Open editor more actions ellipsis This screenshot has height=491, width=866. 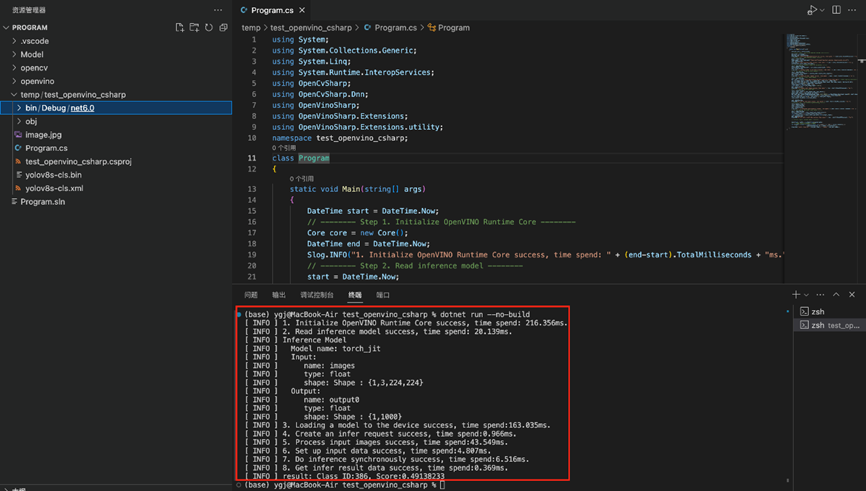pos(852,10)
